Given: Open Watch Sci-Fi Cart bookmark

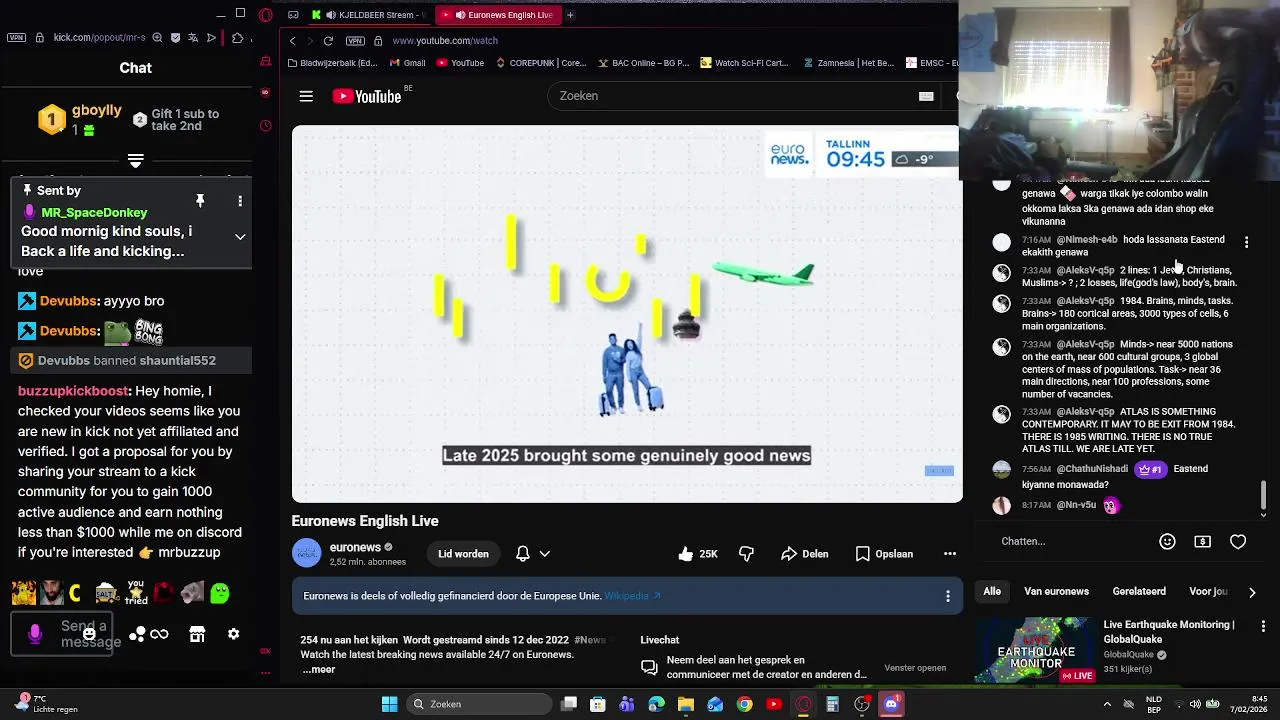Looking at the screenshot, I should coord(744,63).
